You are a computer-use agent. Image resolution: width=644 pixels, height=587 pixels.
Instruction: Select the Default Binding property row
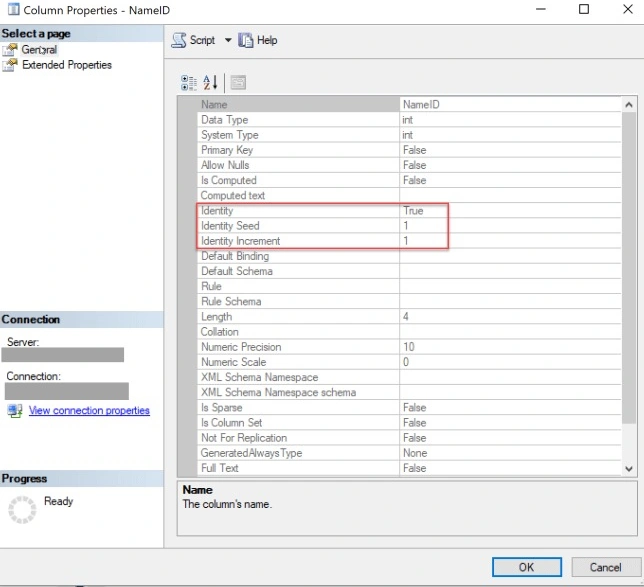pos(409,256)
